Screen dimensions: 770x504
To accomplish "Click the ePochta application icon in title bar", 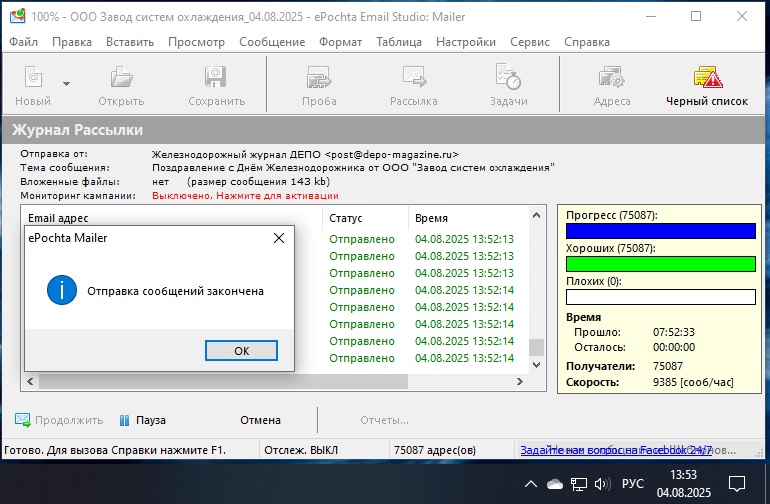I will [17, 16].
